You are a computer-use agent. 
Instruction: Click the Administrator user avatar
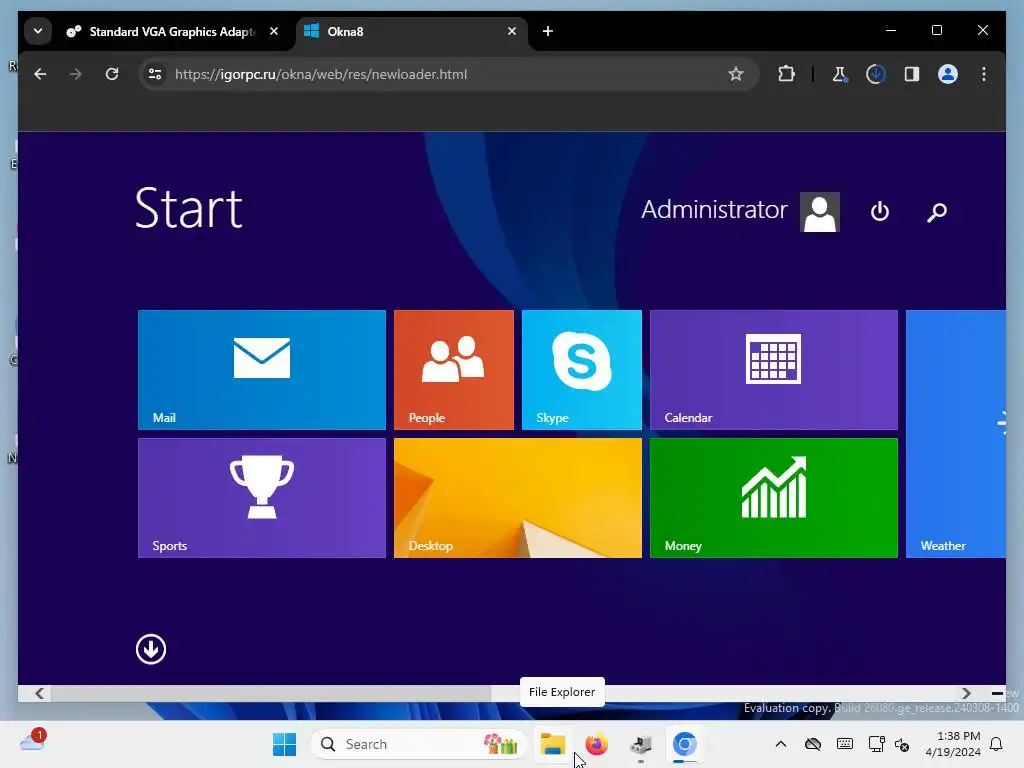[820, 212]
